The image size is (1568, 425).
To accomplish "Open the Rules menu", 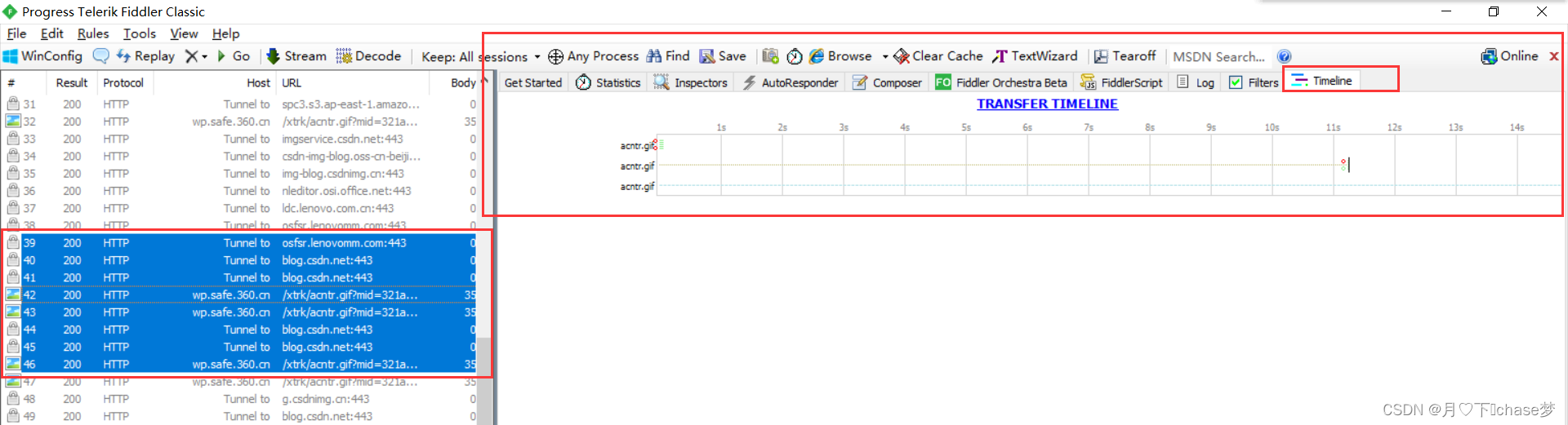I will [x=93, y=33].
